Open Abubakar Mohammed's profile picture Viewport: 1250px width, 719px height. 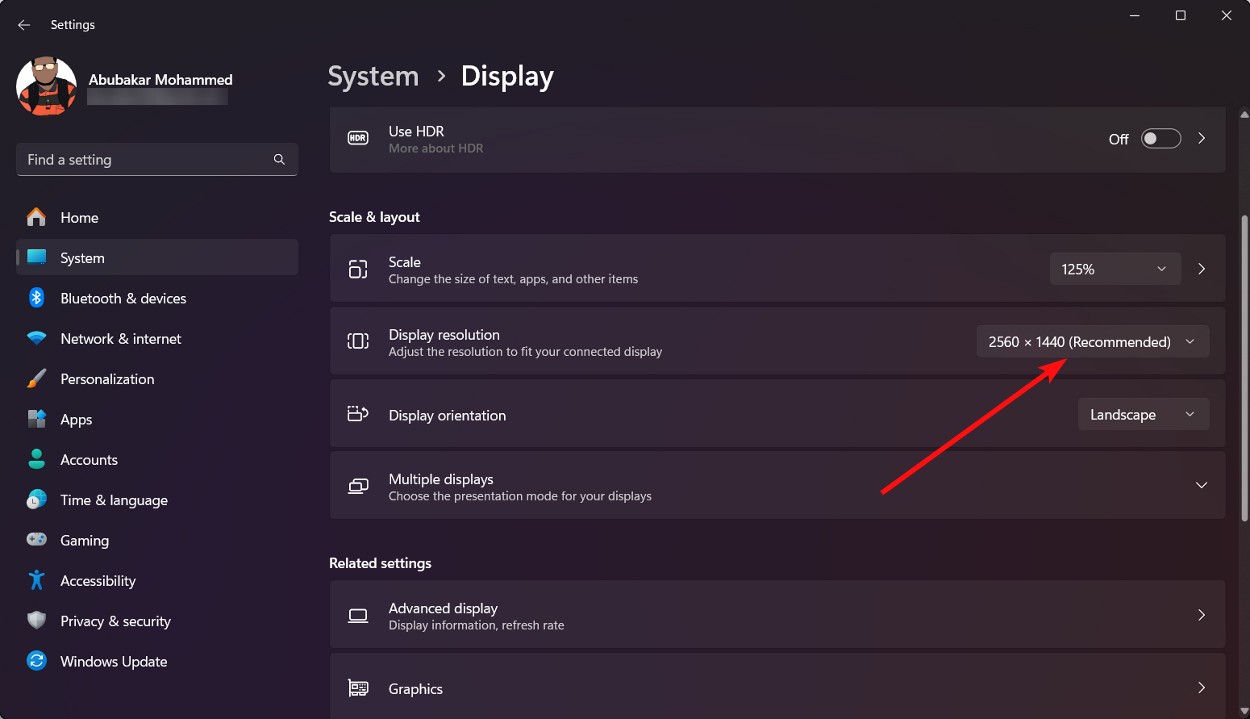[46, 86]
